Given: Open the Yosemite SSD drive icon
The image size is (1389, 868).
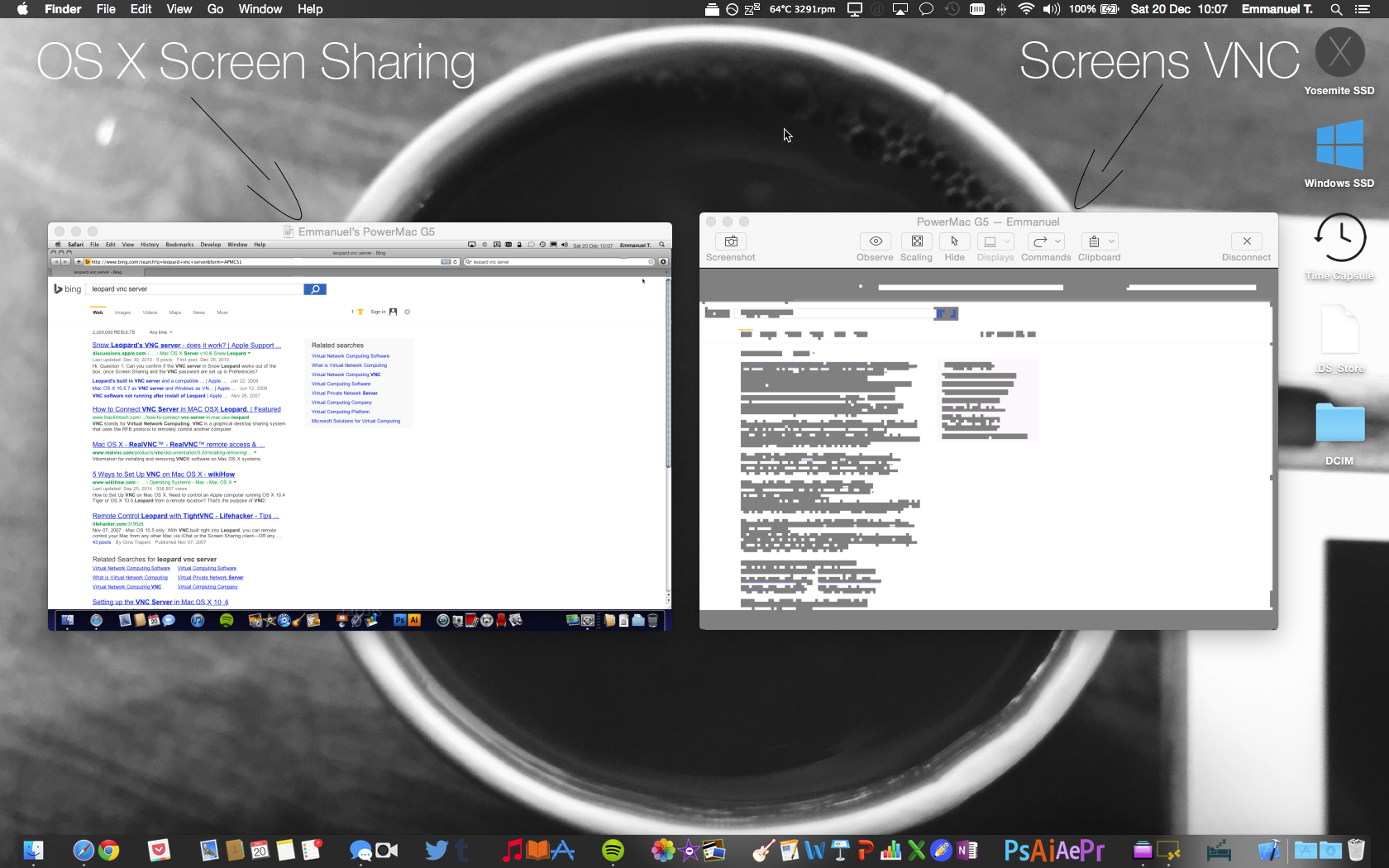Looking at the screenshot, I should 1339,54.
